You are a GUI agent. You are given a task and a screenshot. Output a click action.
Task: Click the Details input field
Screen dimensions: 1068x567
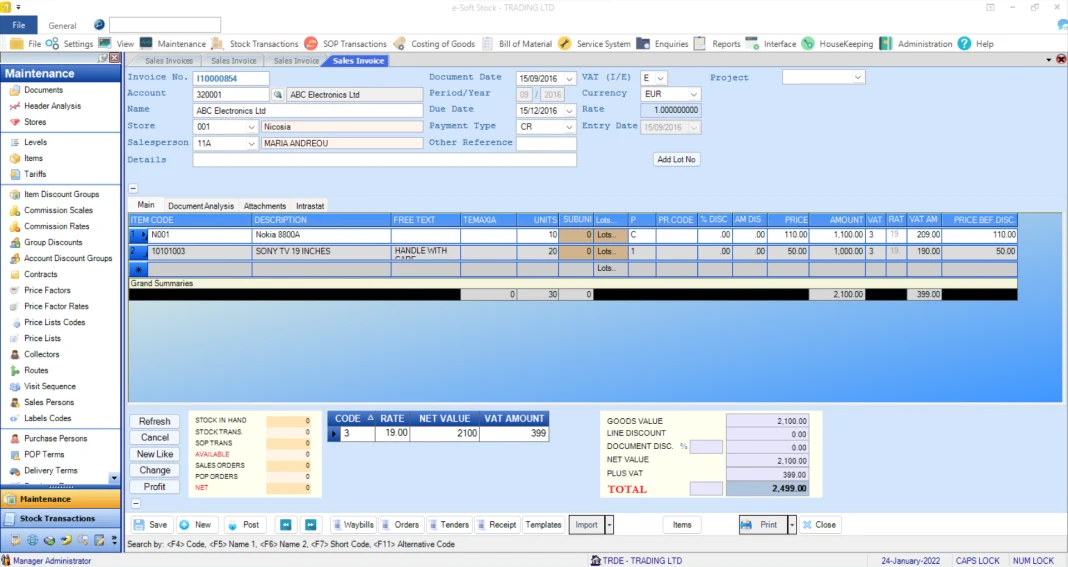tap(384, 159)
